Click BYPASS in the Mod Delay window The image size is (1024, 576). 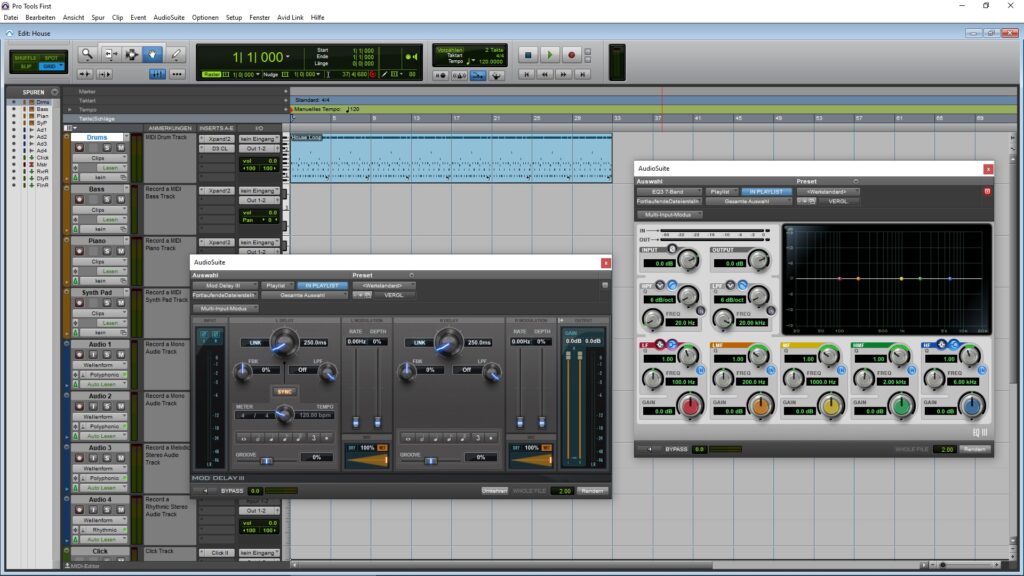(x=232, y=491)
